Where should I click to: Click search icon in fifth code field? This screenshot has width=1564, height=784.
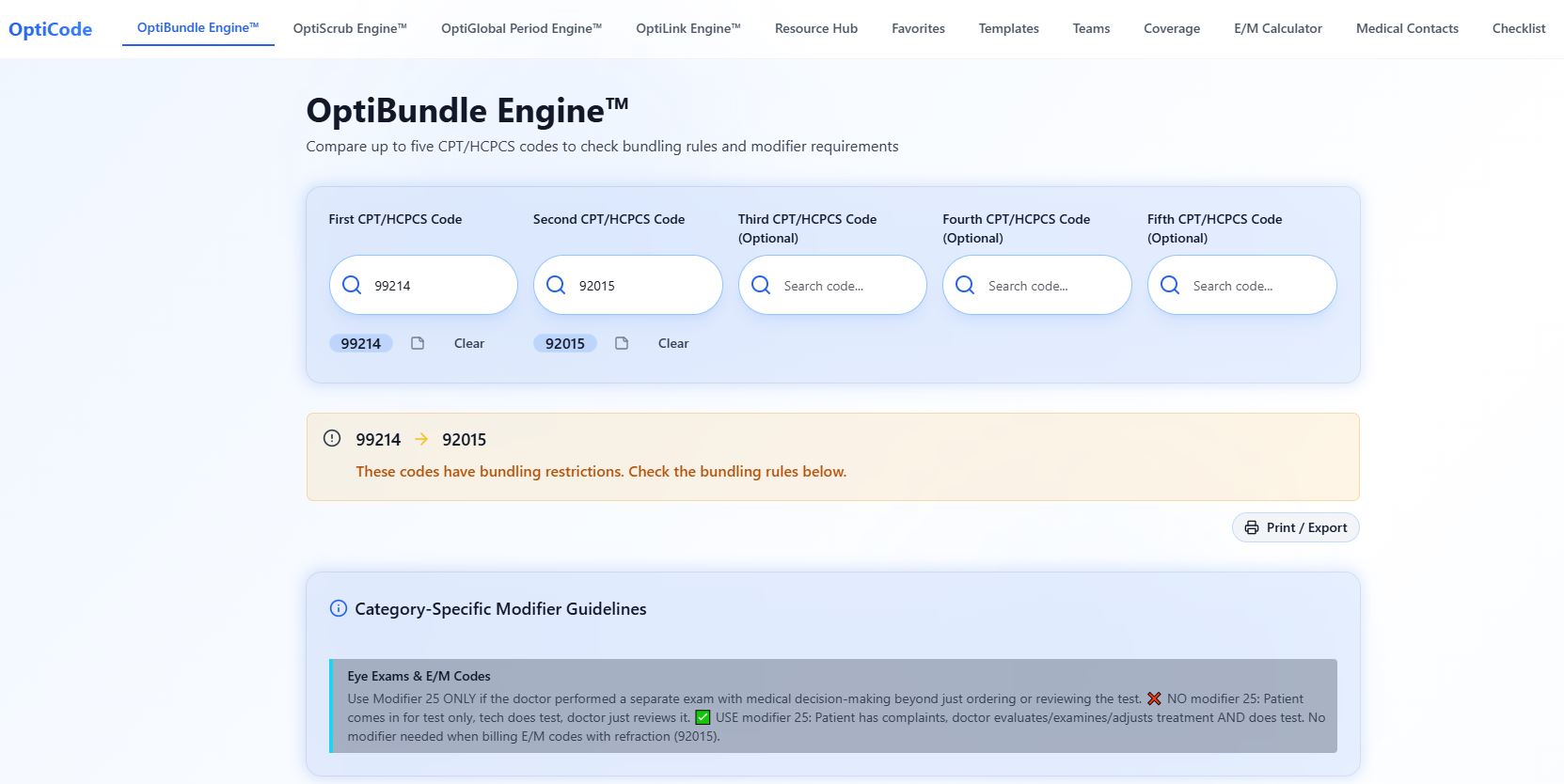(1170, 285)
